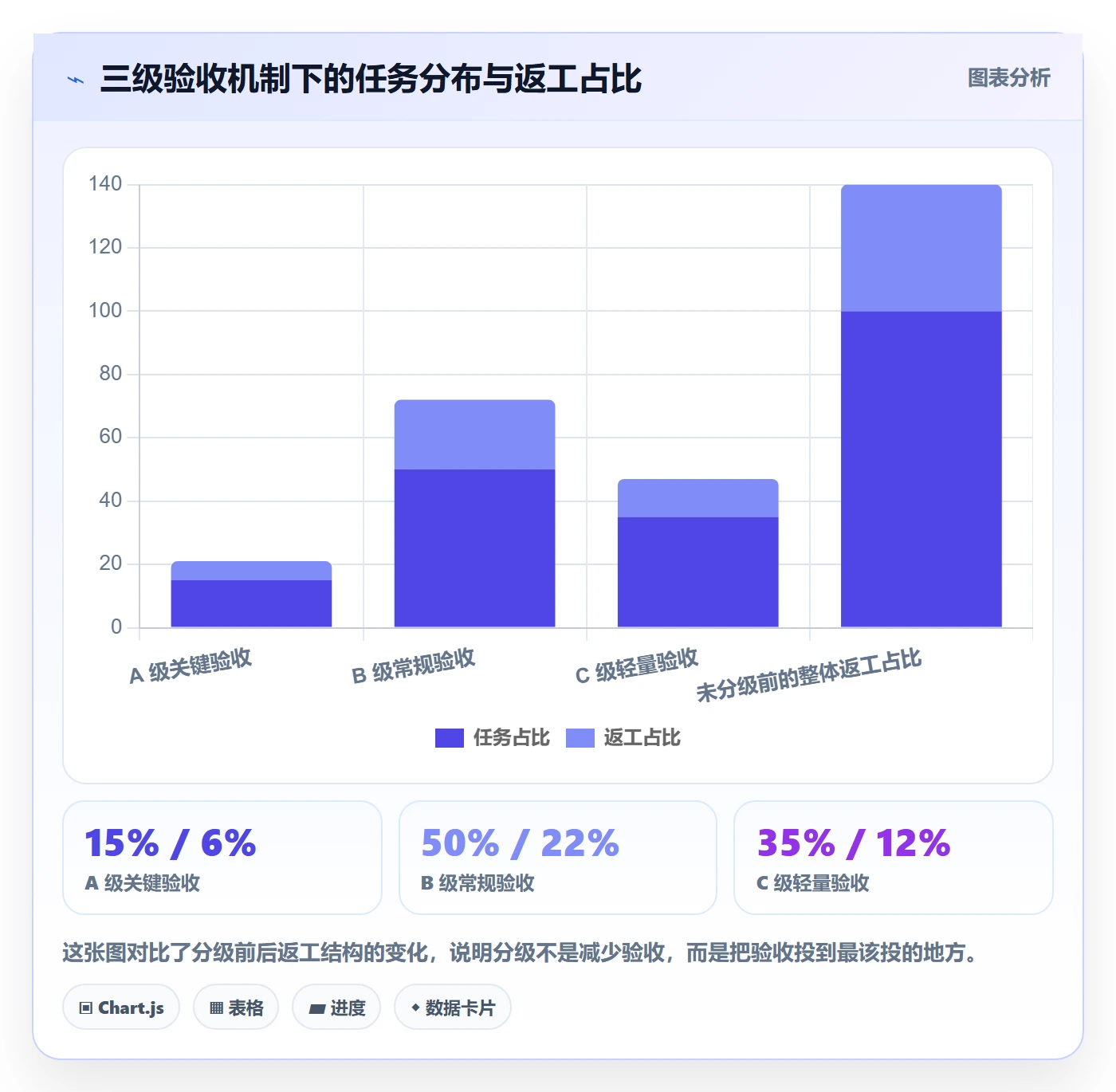Select the 进度 tag
1116x1092 pixels.
(x=336, y=1008)
